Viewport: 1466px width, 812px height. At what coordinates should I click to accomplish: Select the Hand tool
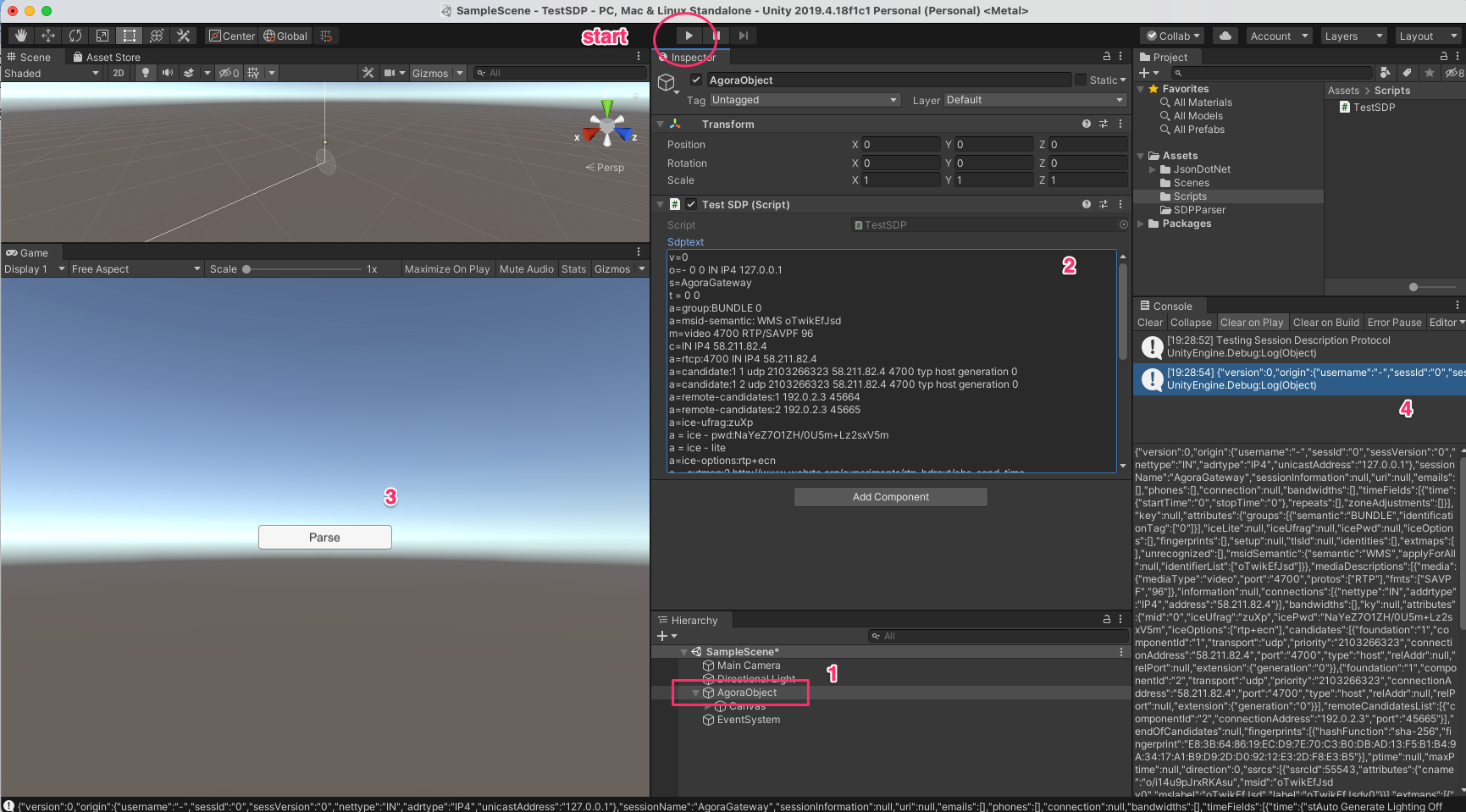tap(21, 36)
